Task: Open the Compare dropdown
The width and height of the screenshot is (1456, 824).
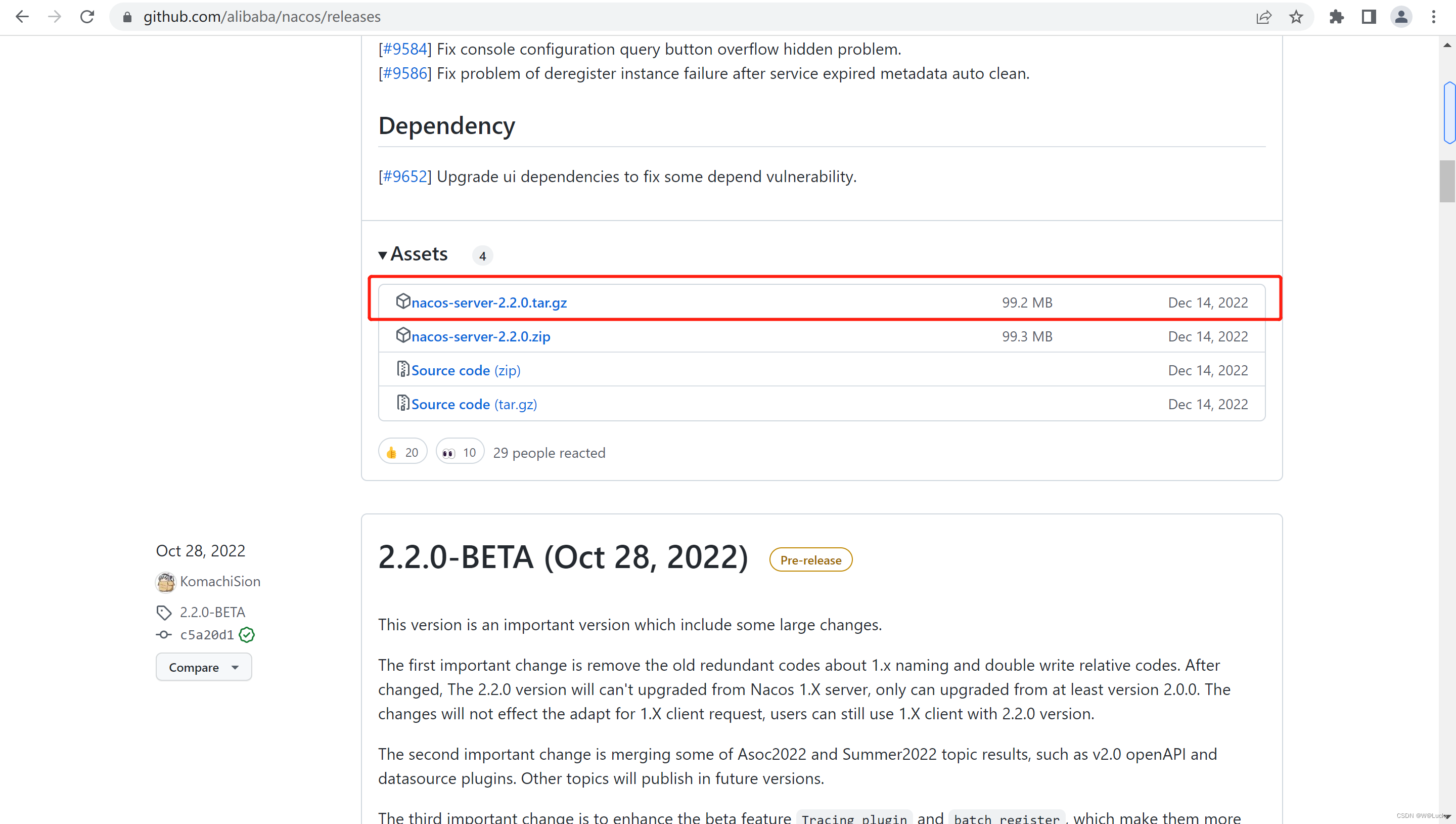Action: 204,667
